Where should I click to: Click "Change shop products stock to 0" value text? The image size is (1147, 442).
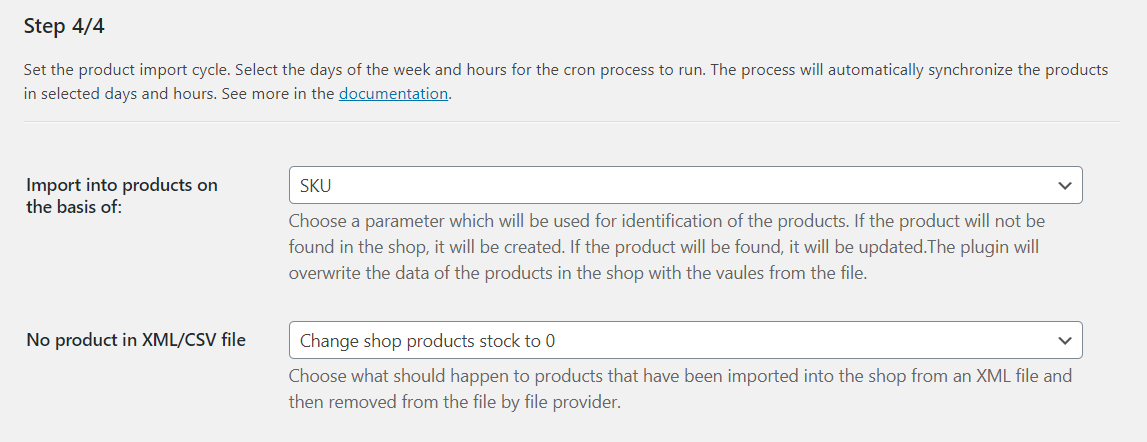[x=427, y=340]
